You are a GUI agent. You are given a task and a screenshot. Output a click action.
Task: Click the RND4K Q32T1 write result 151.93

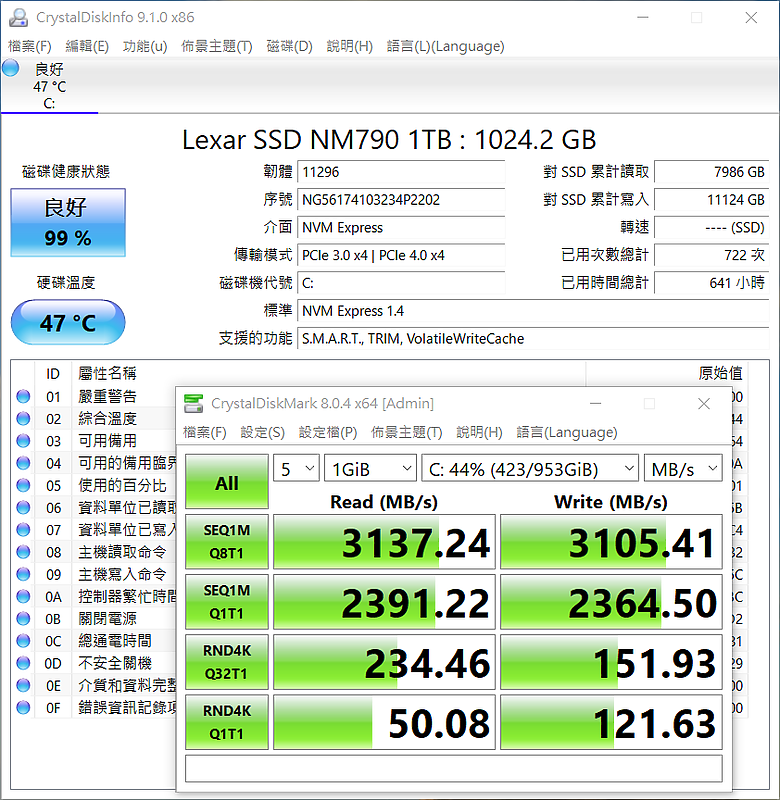pyautogui.click(x=611, y=662)
